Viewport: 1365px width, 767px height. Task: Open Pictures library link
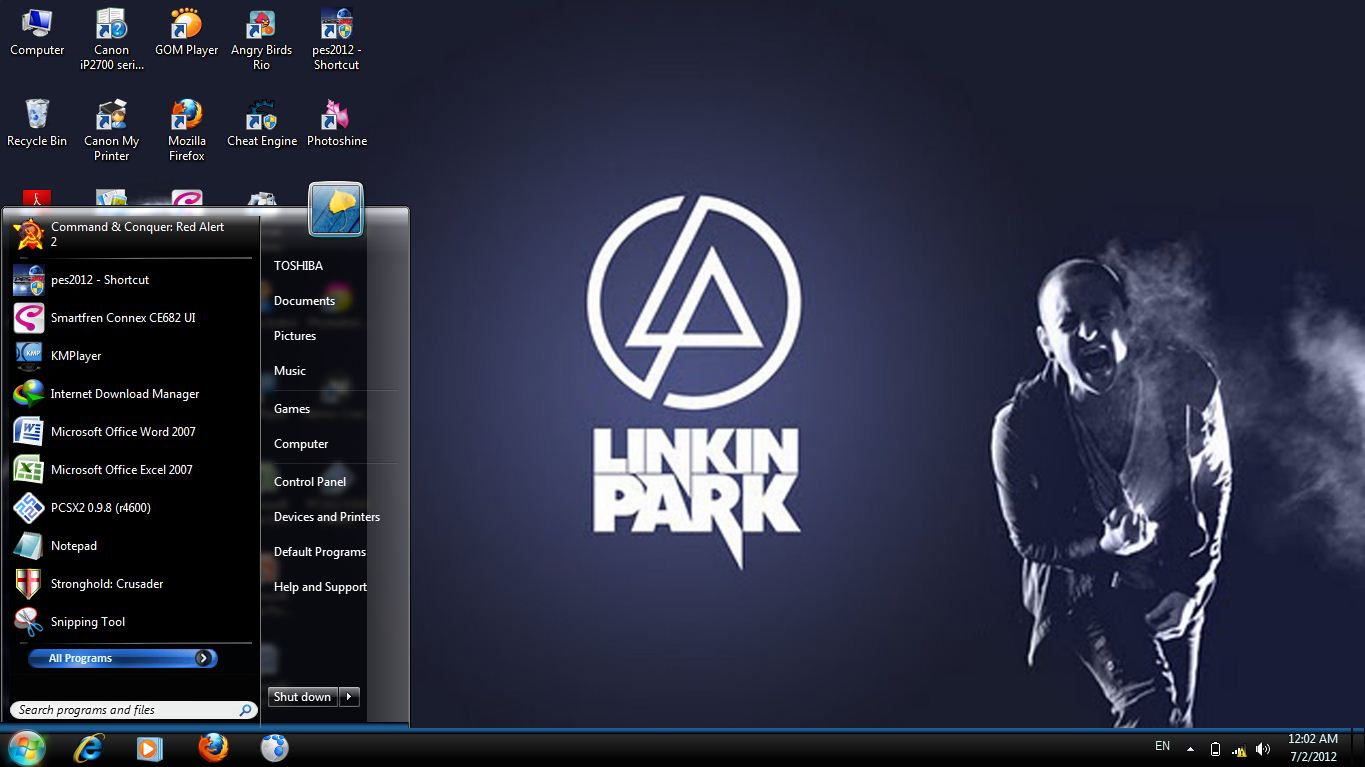click(x=295, y=336)
